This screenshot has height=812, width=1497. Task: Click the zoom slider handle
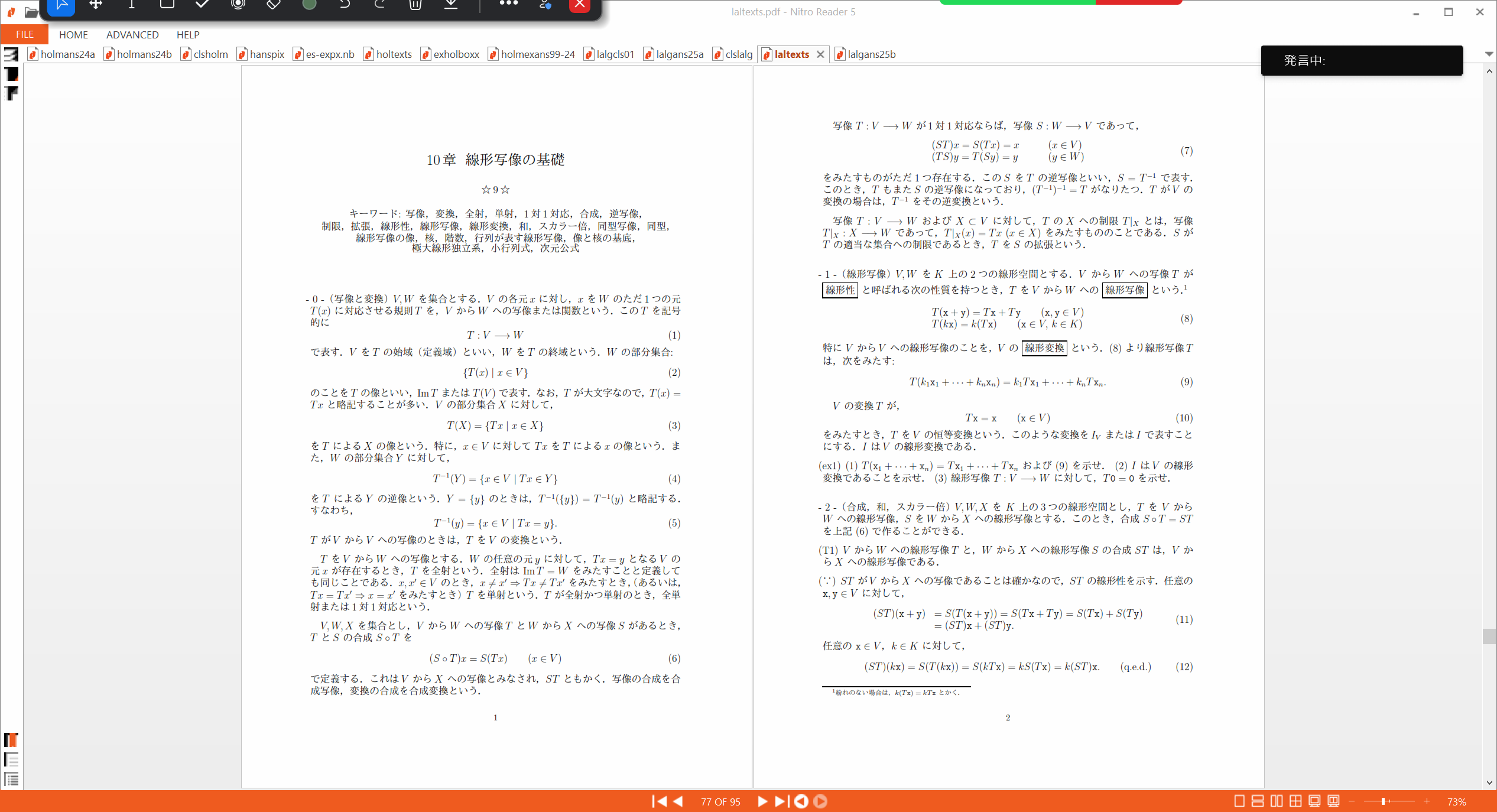(x=1383, y=801)
